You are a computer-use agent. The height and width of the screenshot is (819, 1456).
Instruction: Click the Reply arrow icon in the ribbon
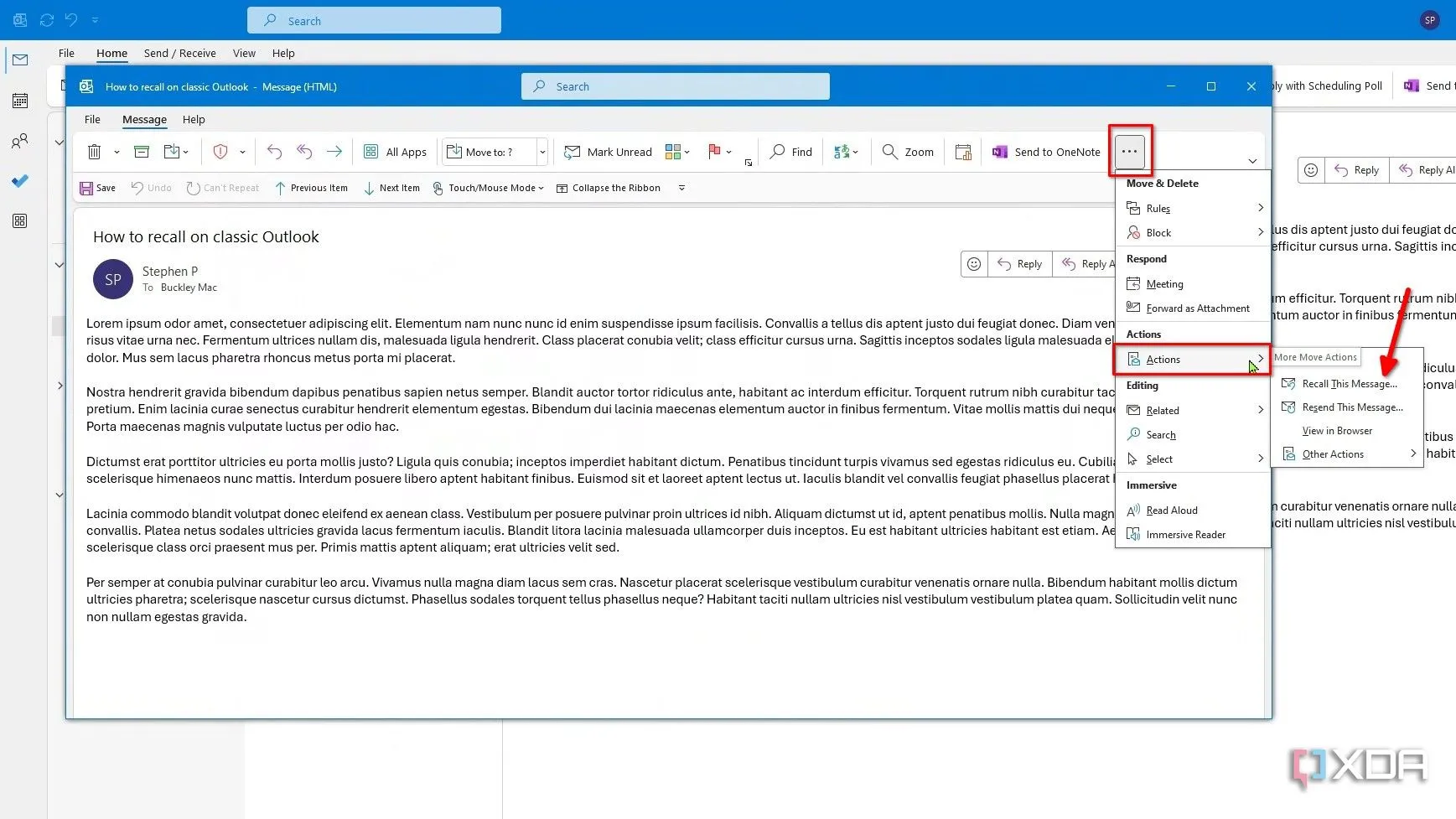coord(274,152)
